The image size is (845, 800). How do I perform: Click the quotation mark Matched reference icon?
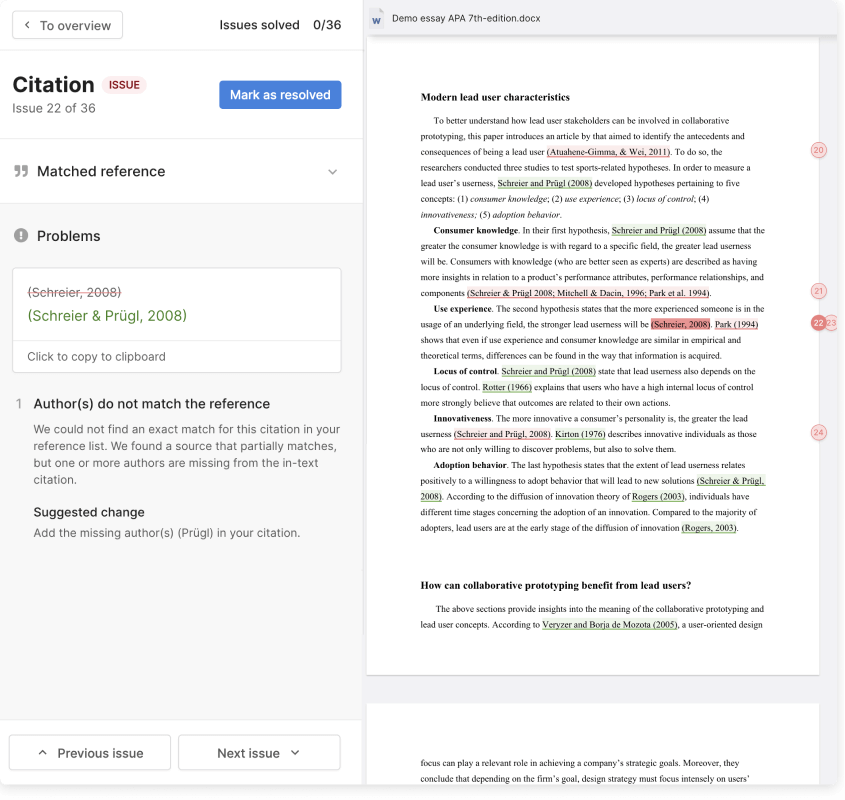click(21, 171)
